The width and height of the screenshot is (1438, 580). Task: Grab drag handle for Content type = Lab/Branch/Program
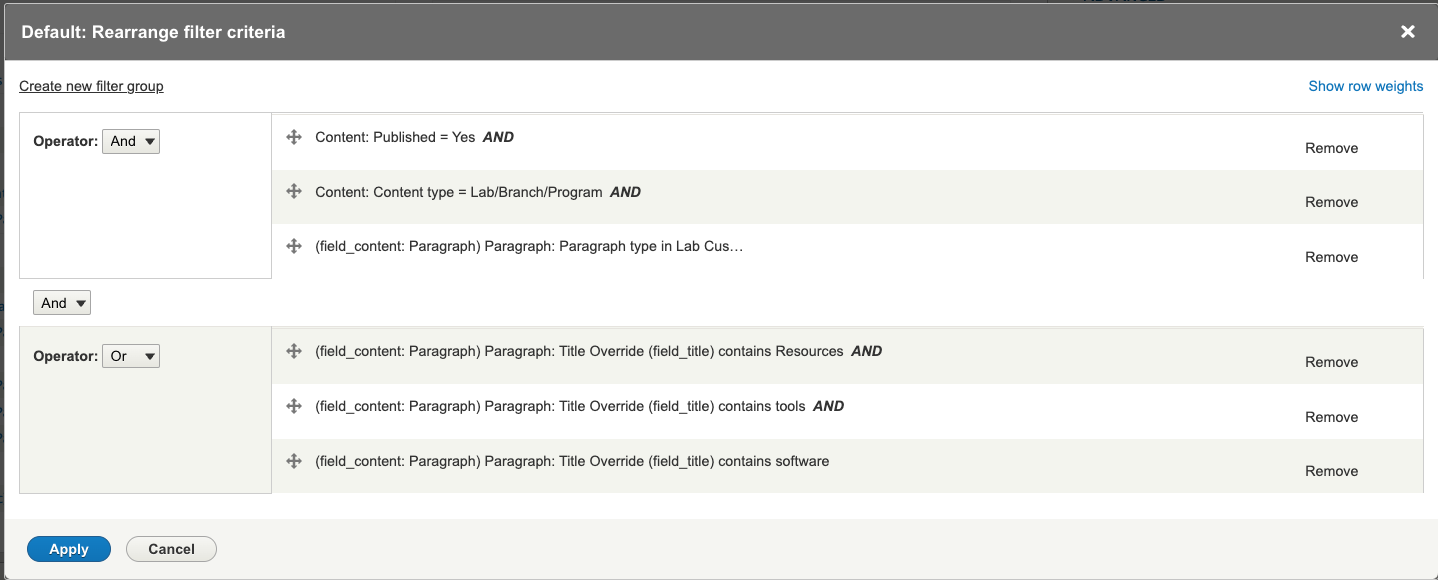coord(294,191)
